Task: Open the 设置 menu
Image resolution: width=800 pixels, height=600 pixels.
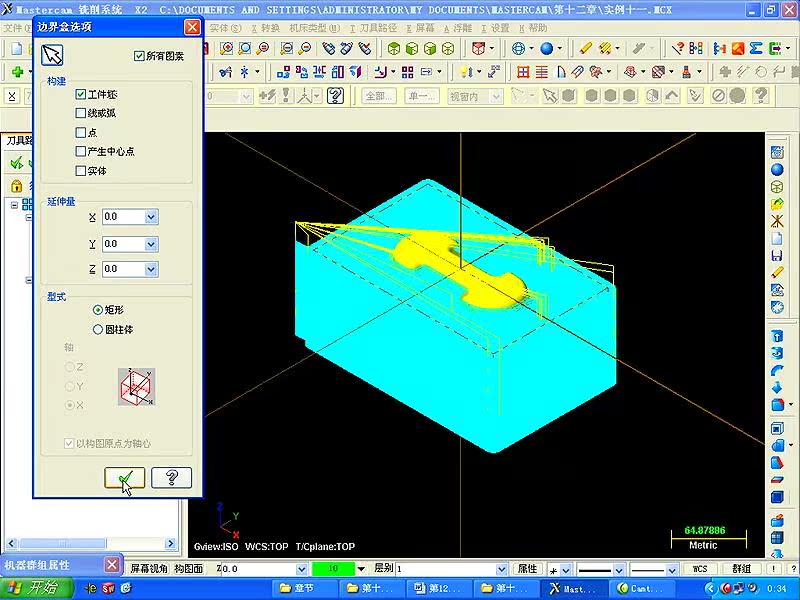Action: [495, 28]
